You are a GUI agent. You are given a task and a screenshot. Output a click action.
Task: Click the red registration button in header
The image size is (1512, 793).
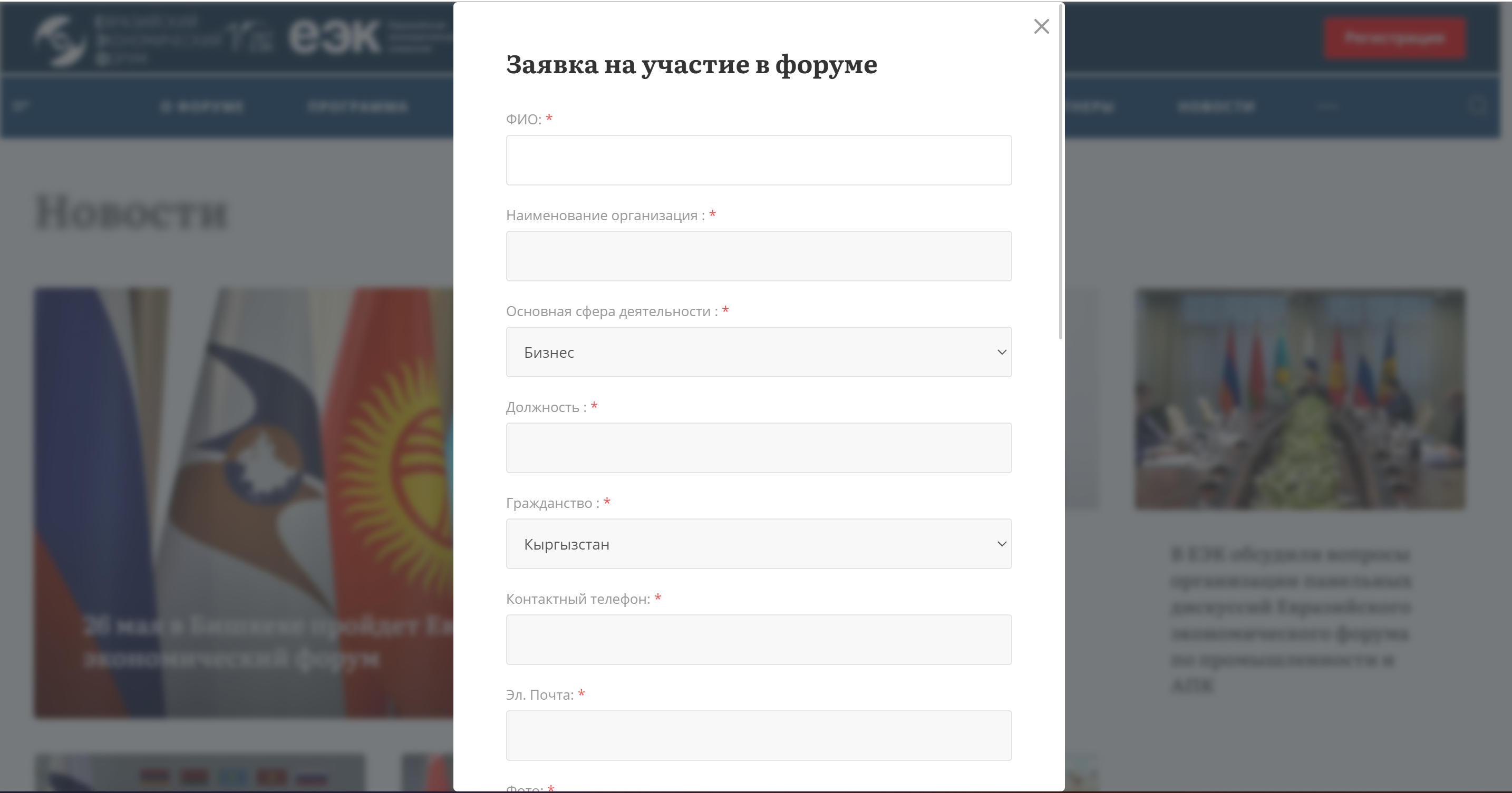[x=1394, y=38]
